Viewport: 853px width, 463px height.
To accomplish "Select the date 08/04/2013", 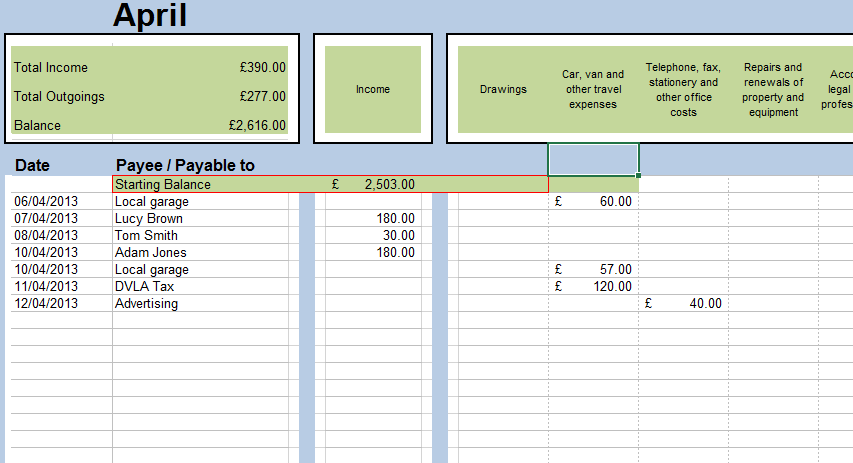I will point(46,235).
